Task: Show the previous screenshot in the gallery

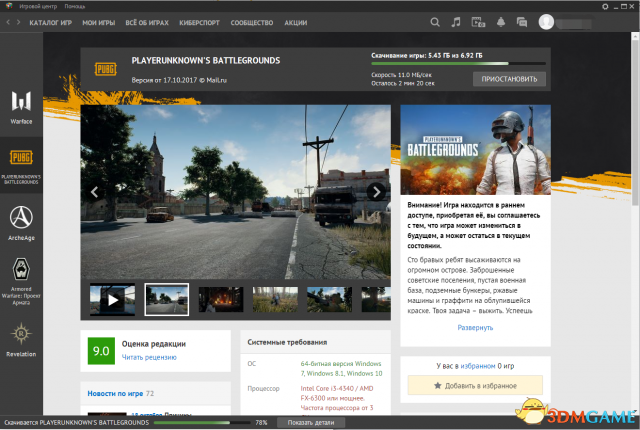Action: (x=94, y=192)
